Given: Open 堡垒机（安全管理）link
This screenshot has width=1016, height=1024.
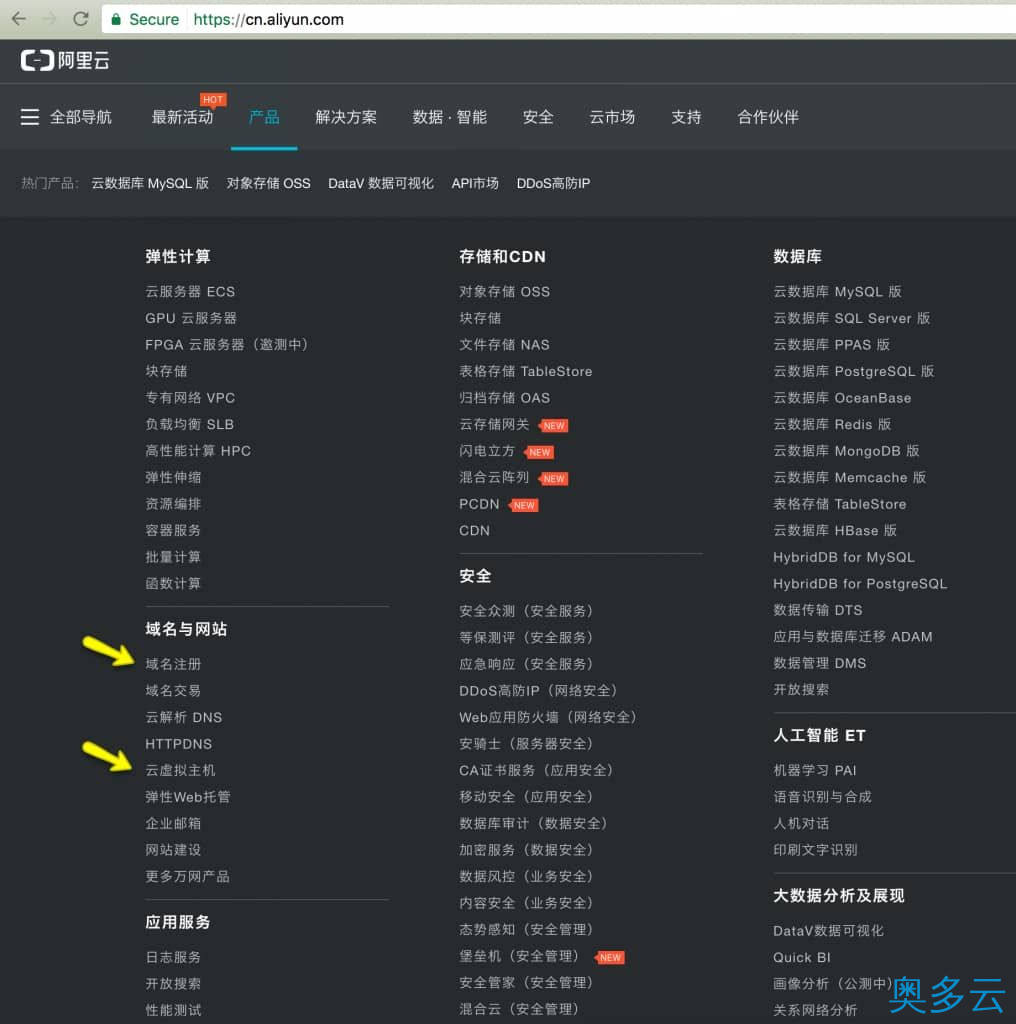Looking at the screenshot, I should [x=518, y=957].
